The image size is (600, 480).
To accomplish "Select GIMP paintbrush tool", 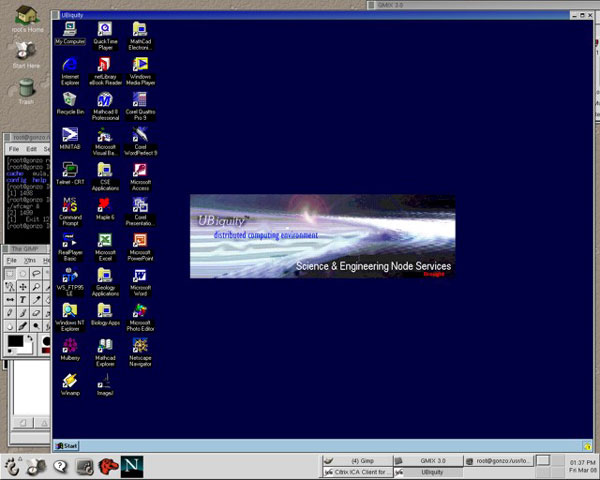I will tap(23, 313).
